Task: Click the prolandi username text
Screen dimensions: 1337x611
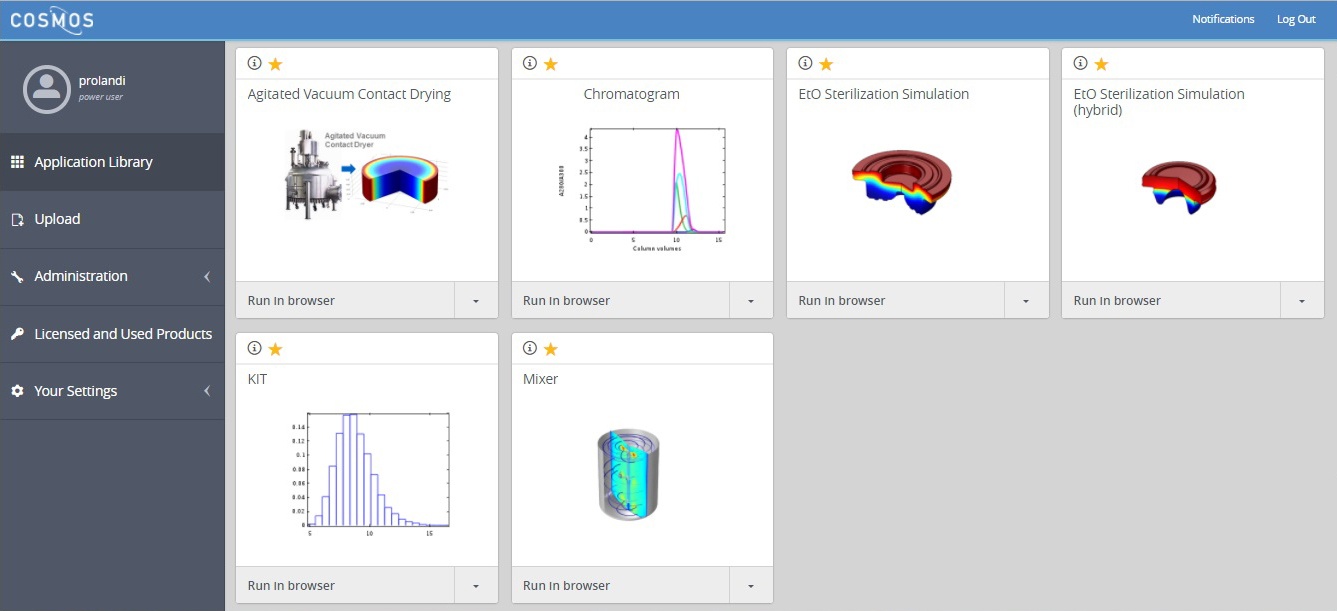Action: 102,81
